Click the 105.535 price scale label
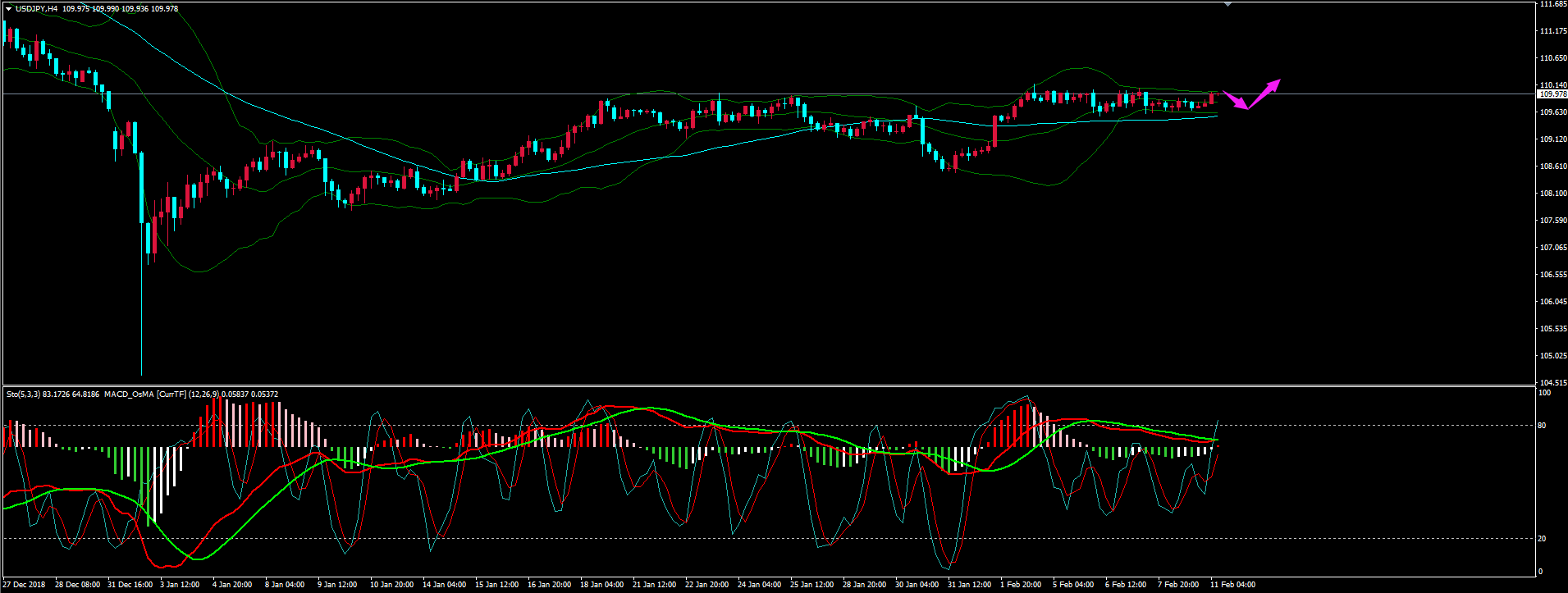Viewport: 1568px width, 593px height. [x=1554, y=329]
